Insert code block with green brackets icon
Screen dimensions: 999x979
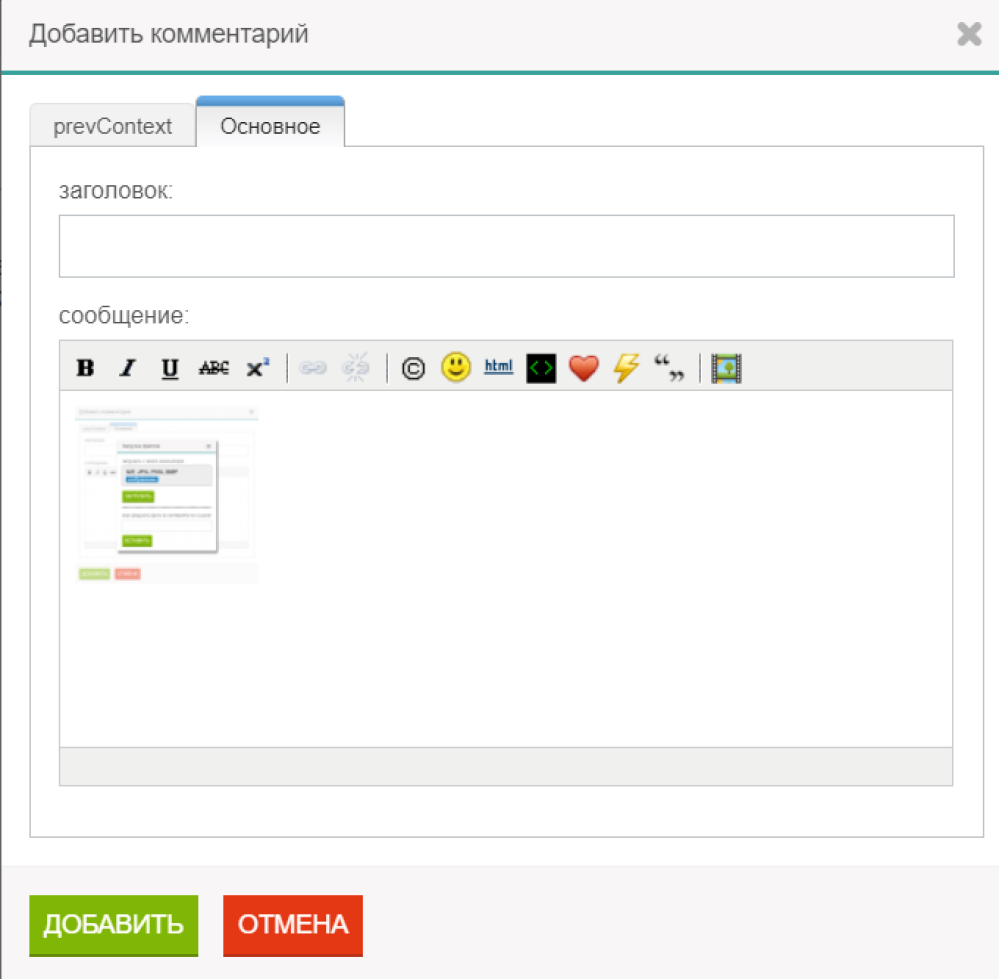click(x=540, y=368)
